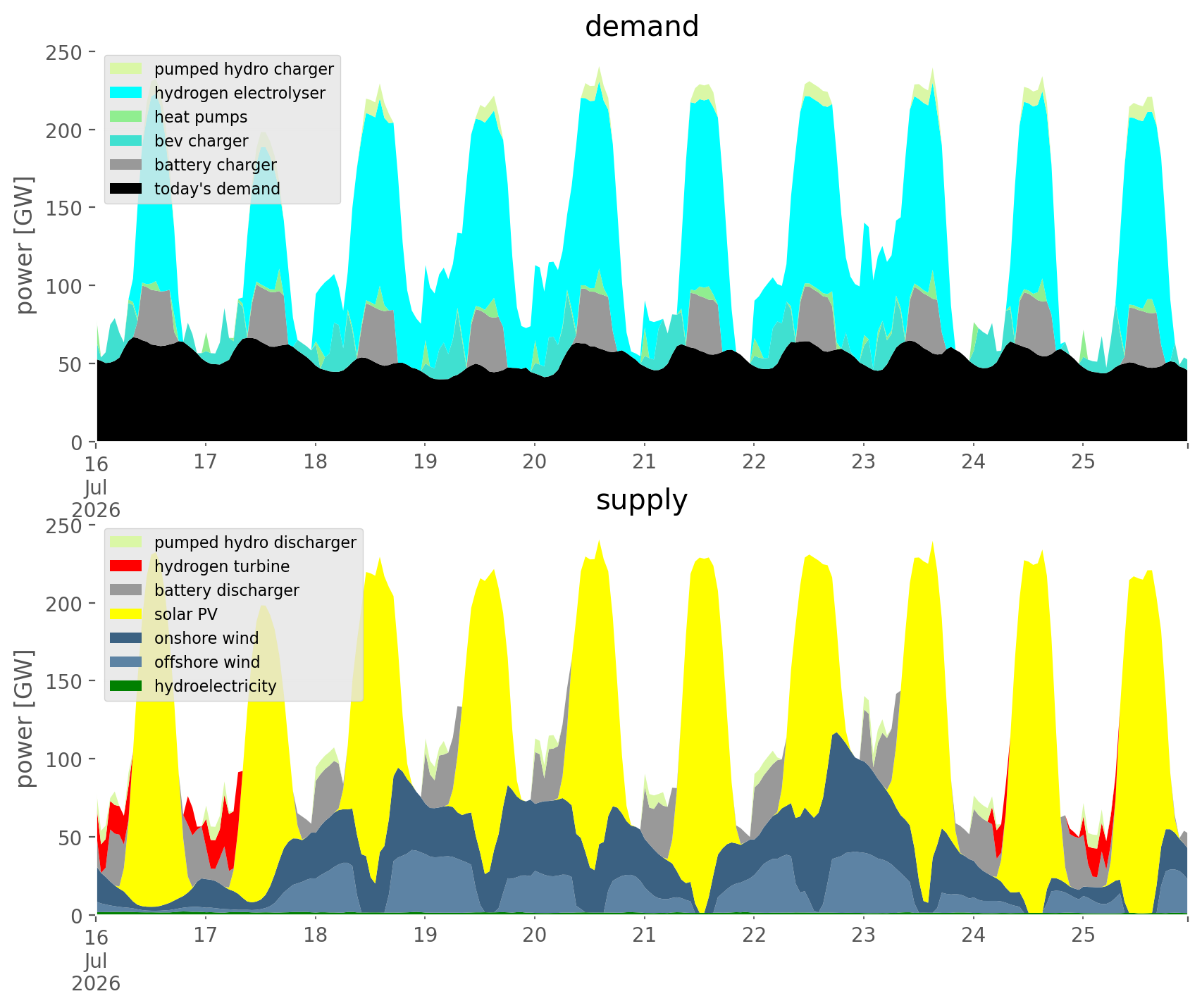
Task: Click the "offshore wind" legend label
Action: pyautogui.click(x=207, y=662)
